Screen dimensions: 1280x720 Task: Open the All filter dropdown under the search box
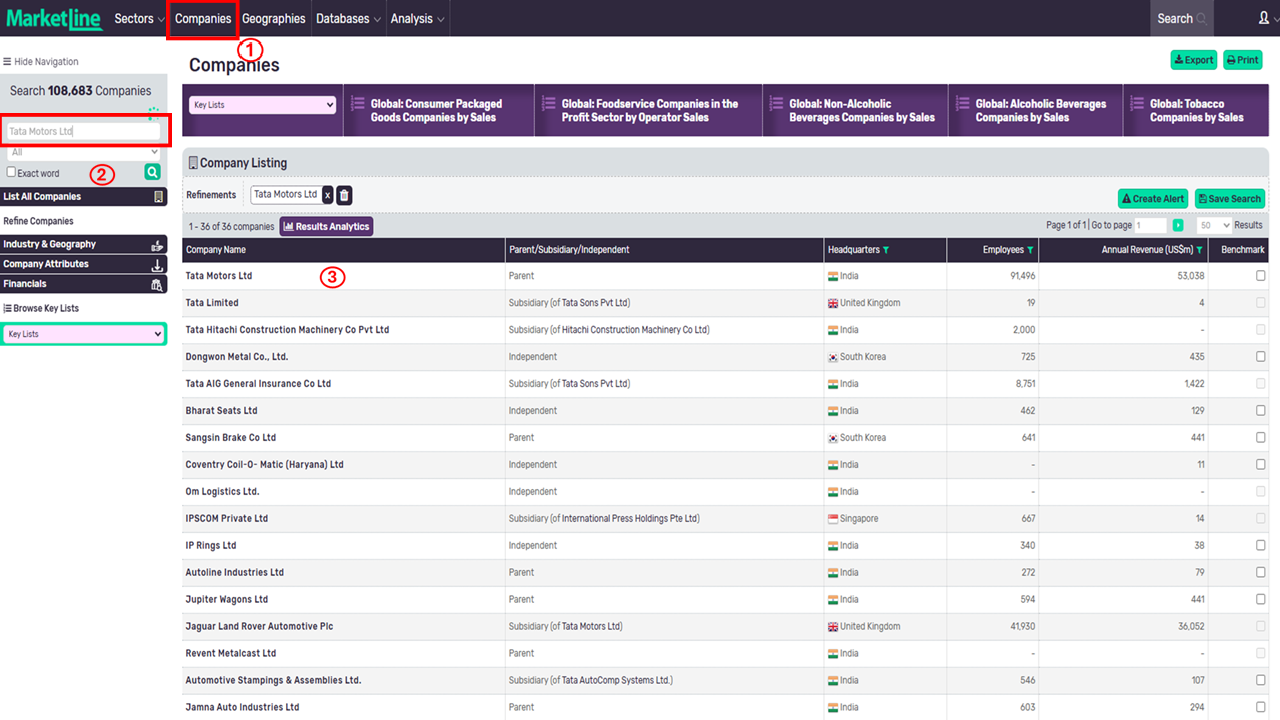(84, 152)
